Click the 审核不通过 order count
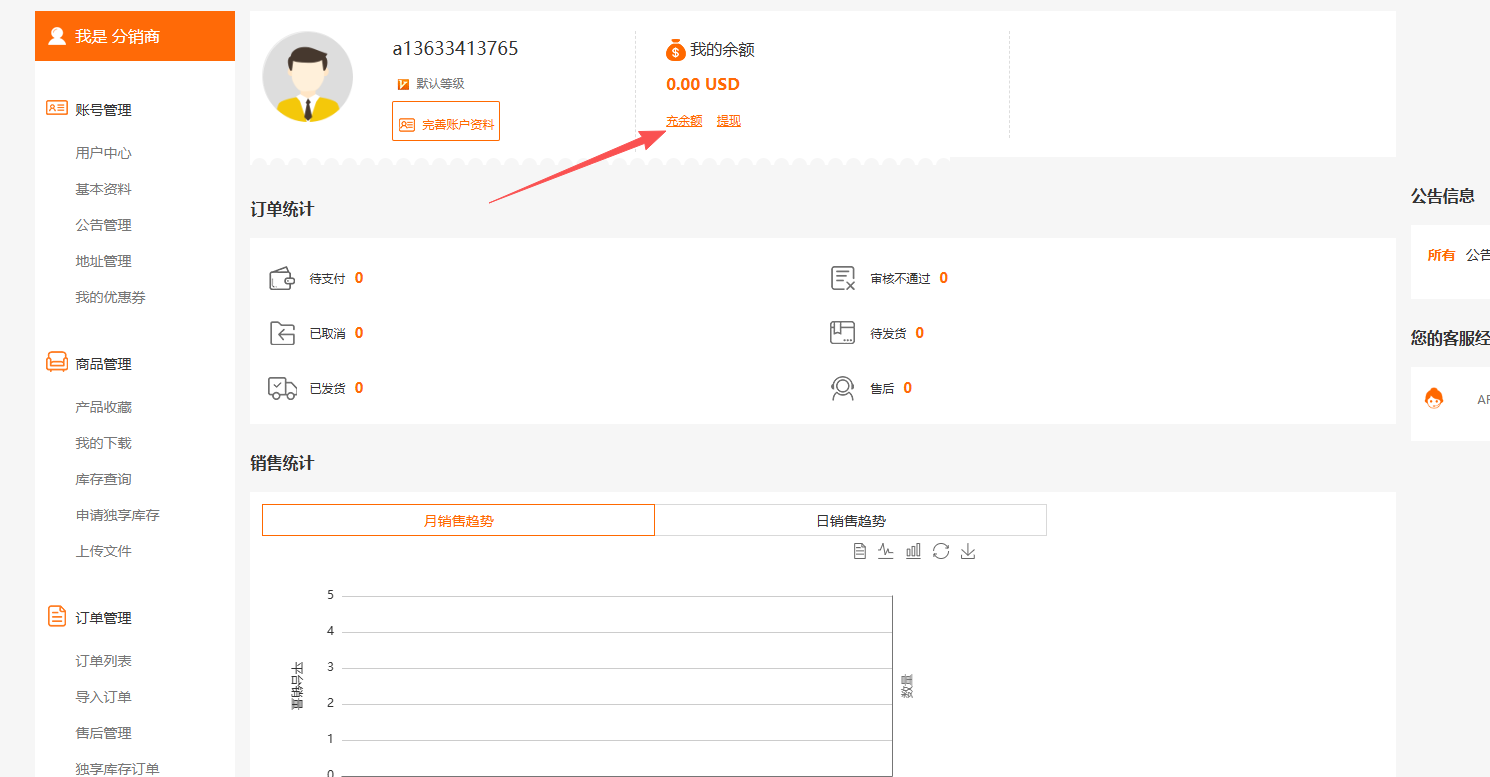 pyautogui.click(x=943, y=278)
